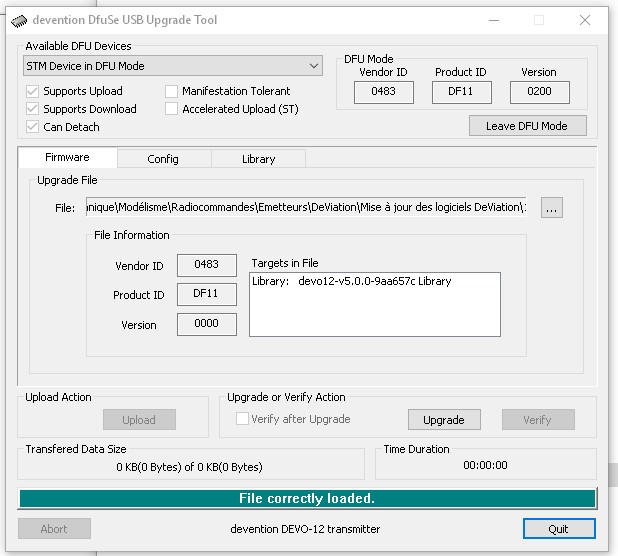Click the Time Duration value 00:00:00
Screen dimensions: 618x556
(485, 465)
